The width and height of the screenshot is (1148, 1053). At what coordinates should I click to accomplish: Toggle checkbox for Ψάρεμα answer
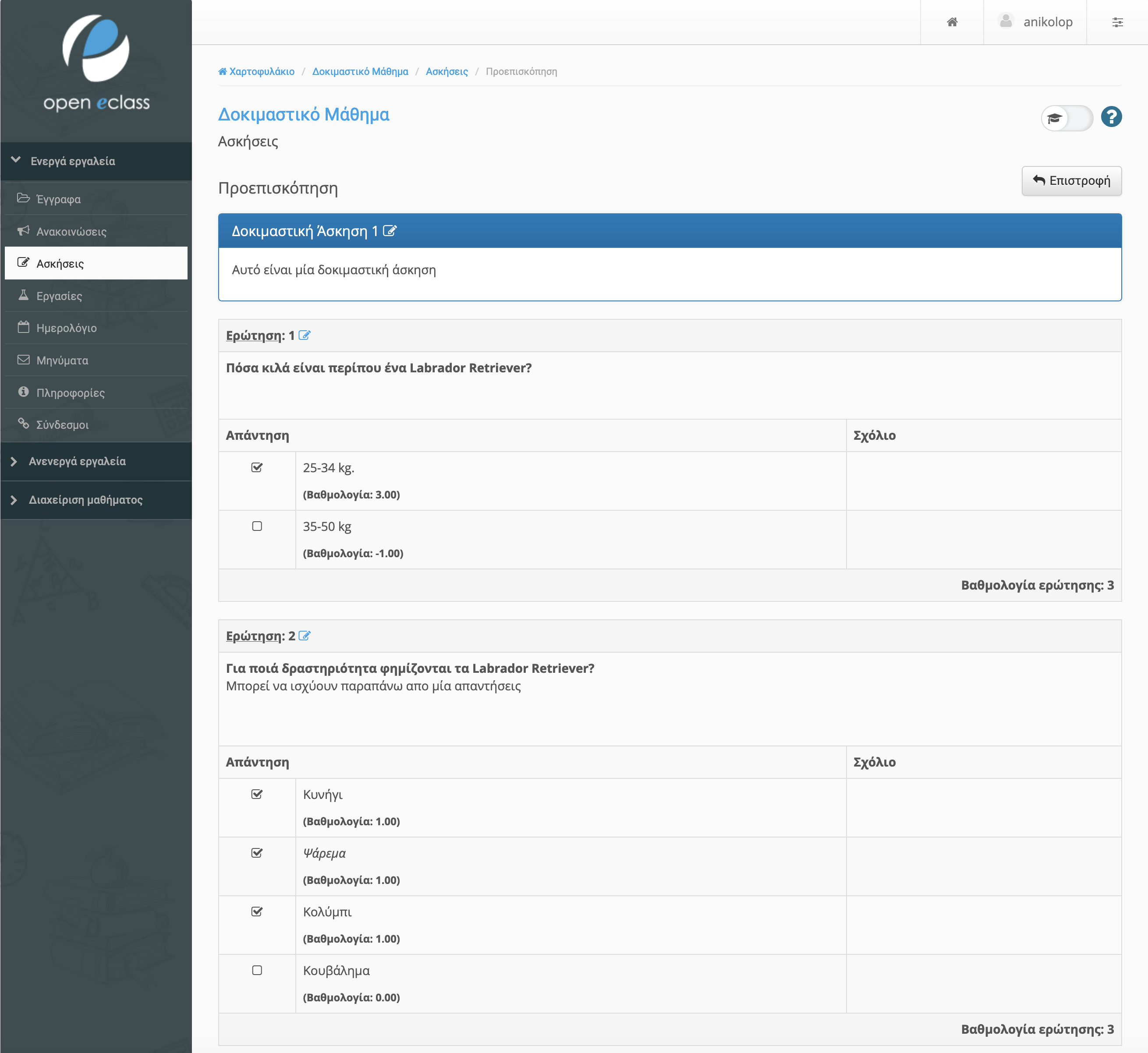257,852
